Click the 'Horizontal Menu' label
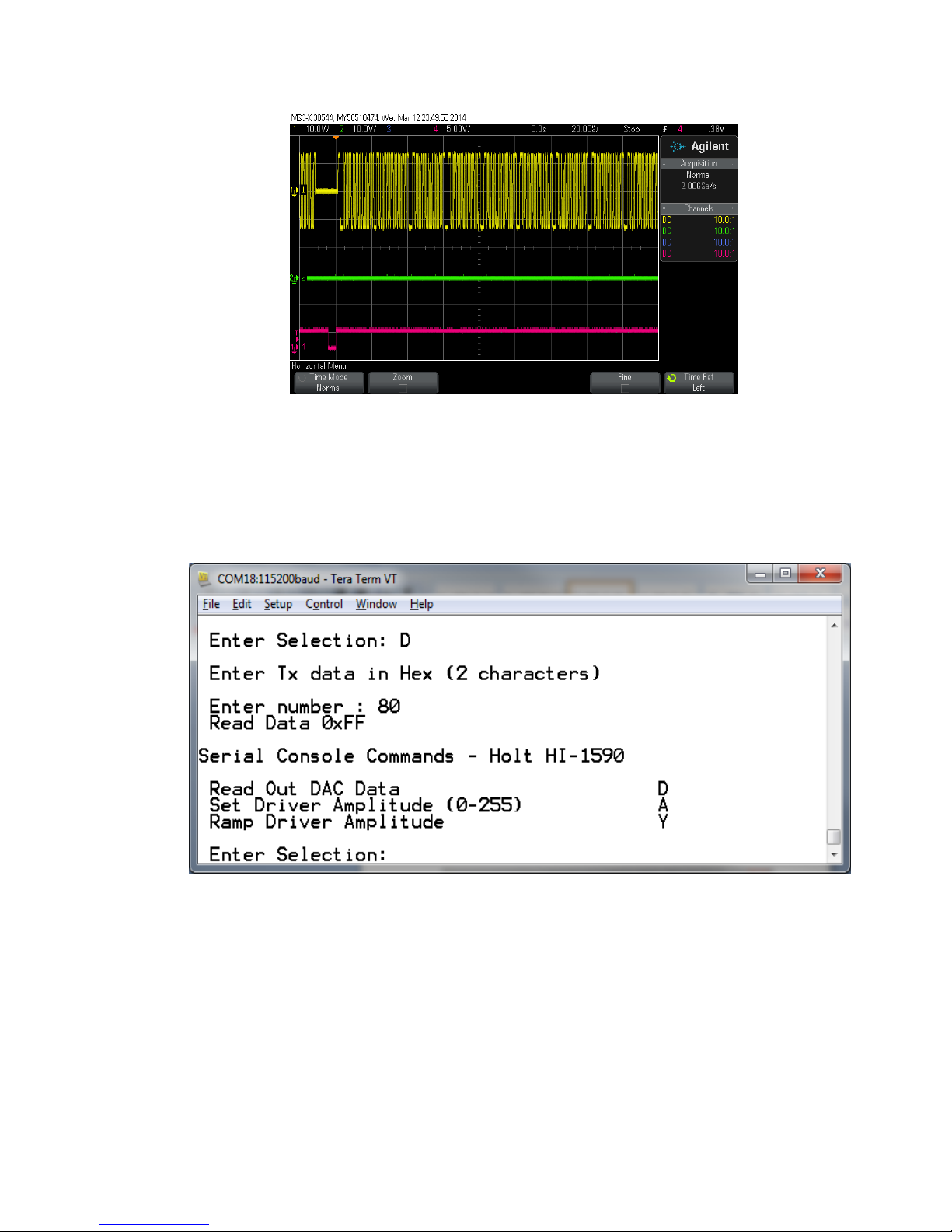 [319, 365]
